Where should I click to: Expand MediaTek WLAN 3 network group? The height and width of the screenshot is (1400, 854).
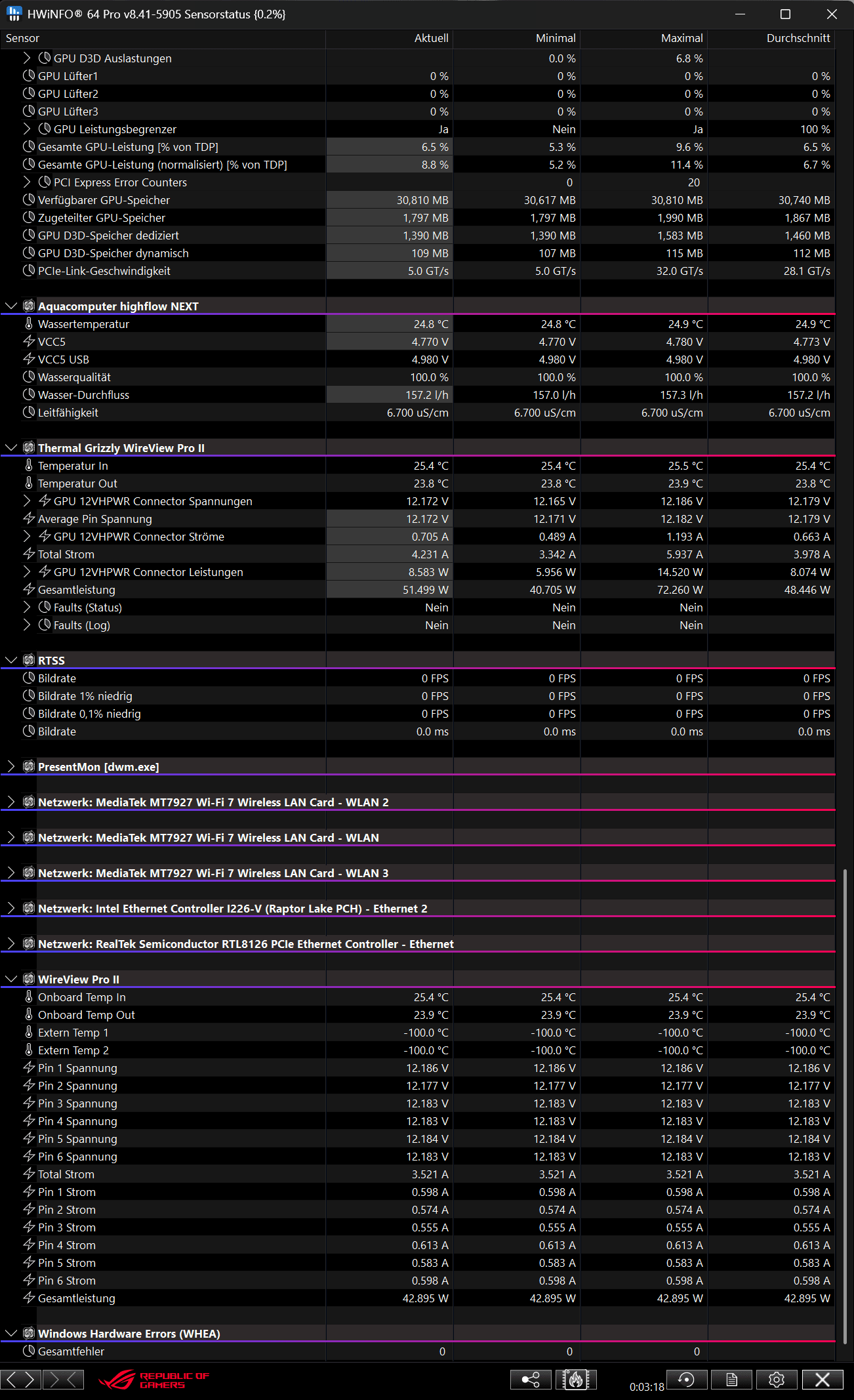pyautogui.click(x=11, y=873)
